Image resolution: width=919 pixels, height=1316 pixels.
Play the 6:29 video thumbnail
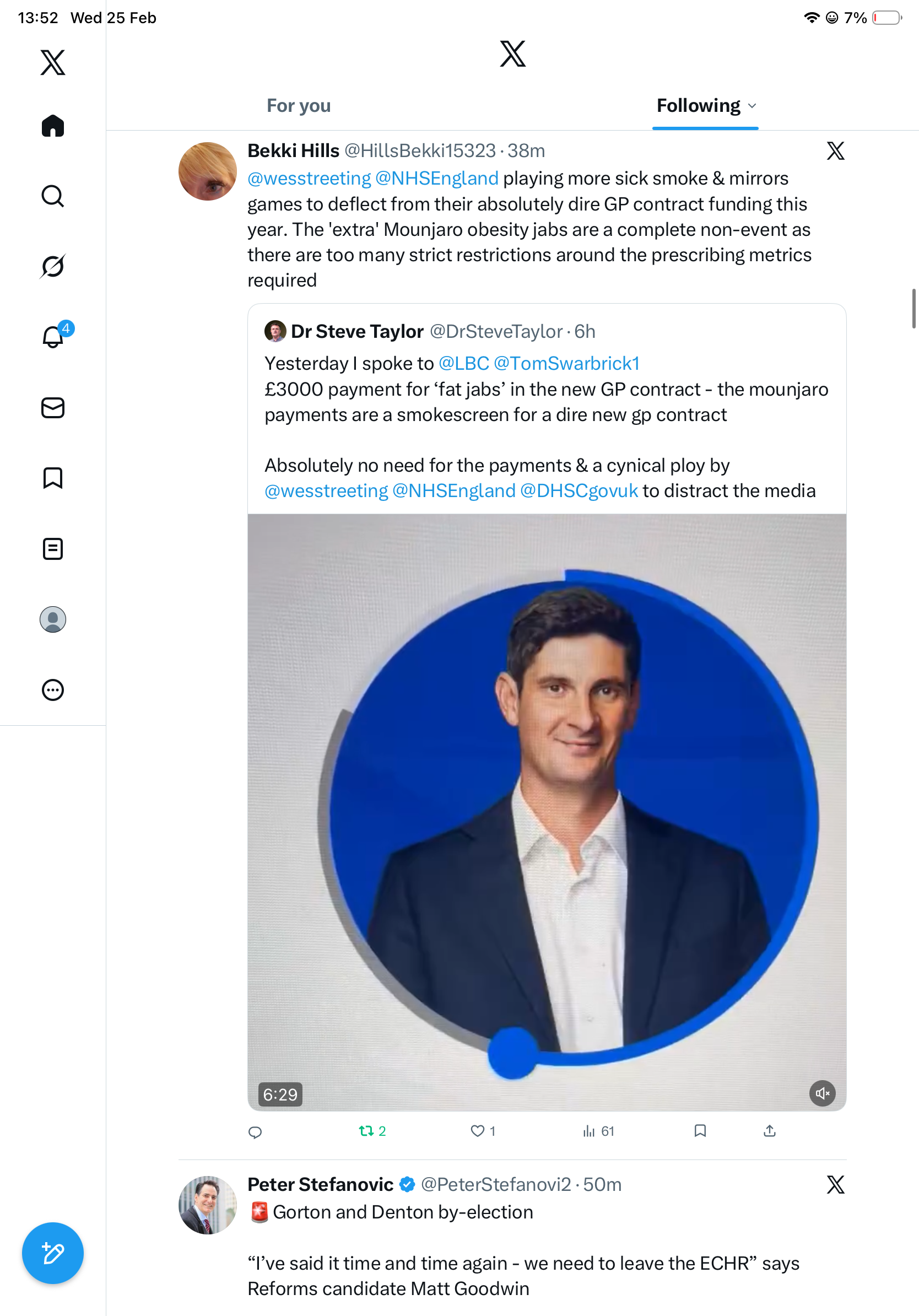click(547, 812)
